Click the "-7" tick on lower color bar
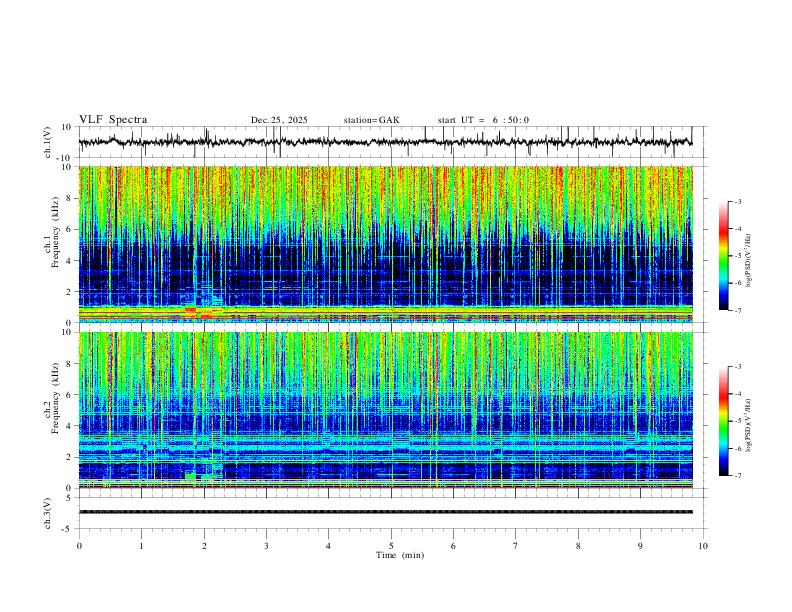 tap(737, 475)
